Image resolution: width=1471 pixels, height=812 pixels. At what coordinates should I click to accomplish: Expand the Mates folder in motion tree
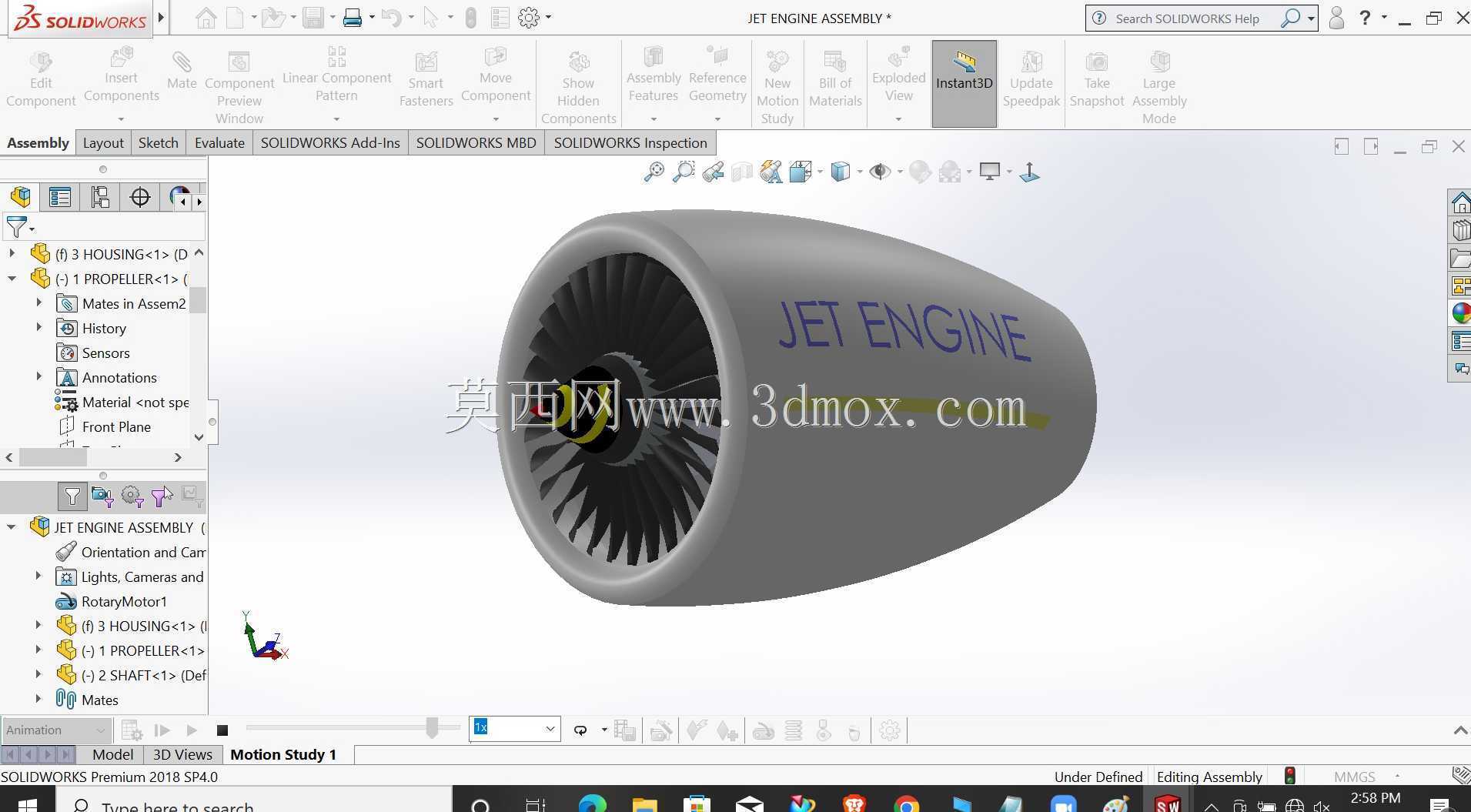pyautogui.click(x=38, y=700)
